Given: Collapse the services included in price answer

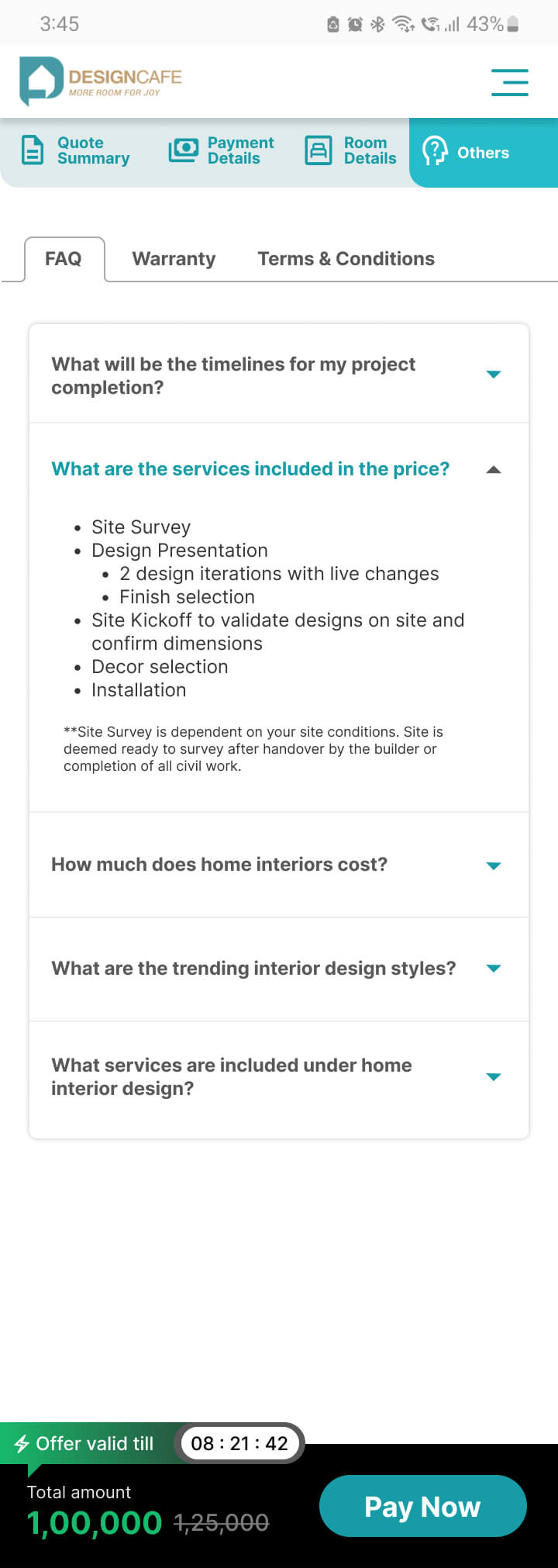Looking at the screenshot, I should coord(493,469).
